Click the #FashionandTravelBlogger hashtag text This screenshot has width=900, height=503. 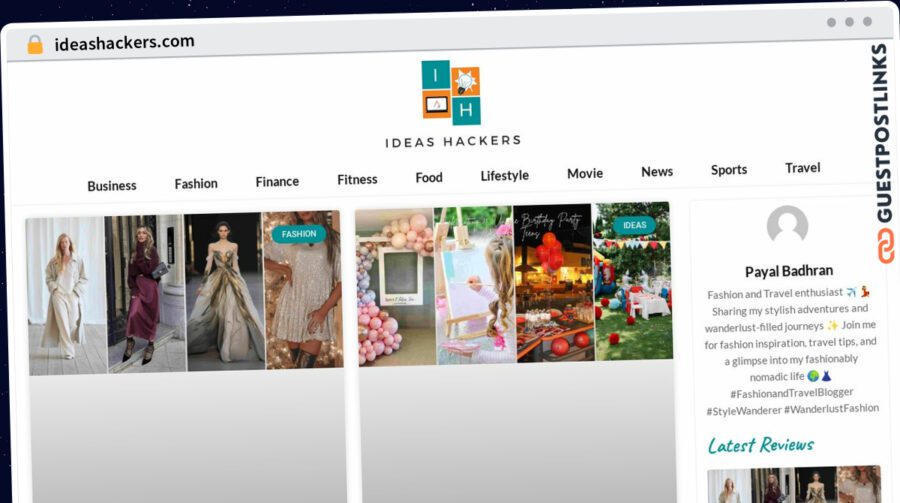pyautogui.click(x=792, y=393)
